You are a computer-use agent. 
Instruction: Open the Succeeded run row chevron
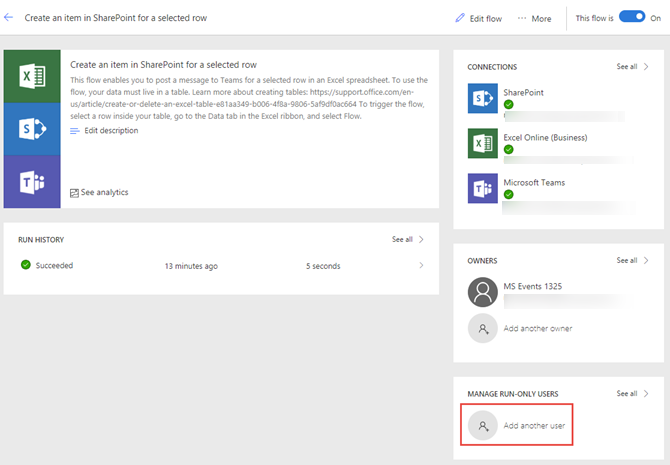click(421, 266)
